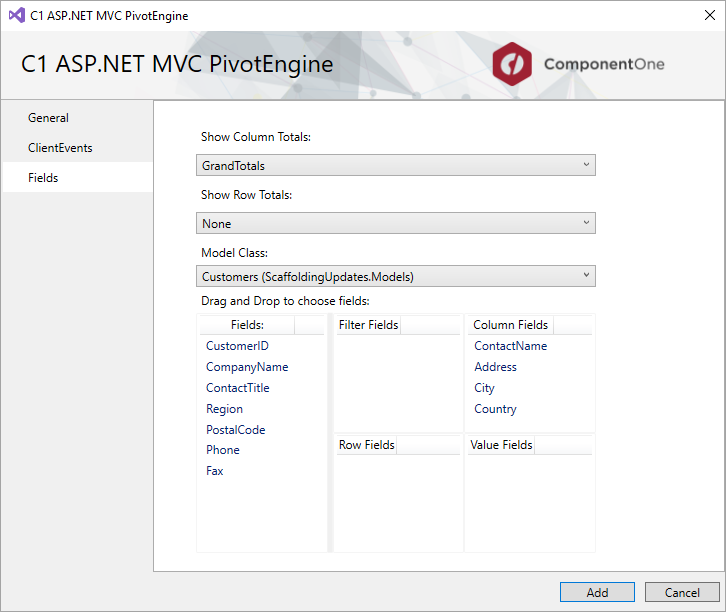Select Fax in Fields list
The image size is (726, 612).
214,471
